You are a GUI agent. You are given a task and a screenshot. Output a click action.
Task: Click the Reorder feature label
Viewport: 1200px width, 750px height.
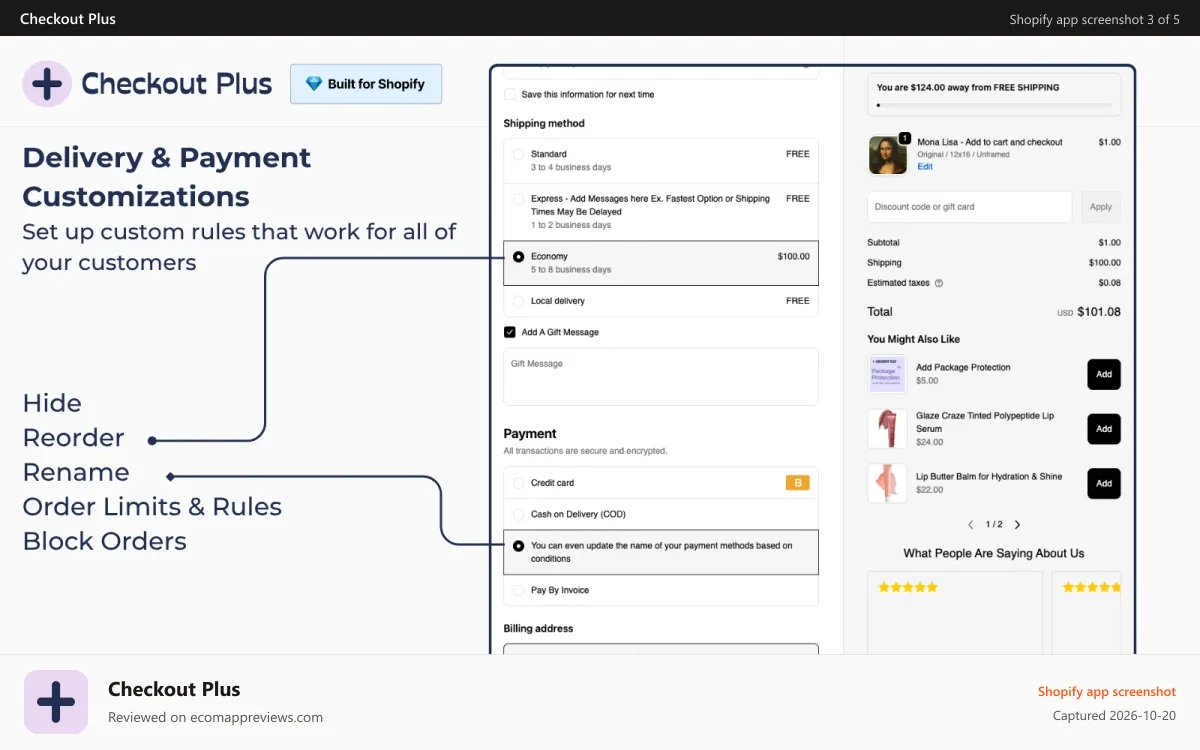click(x=74, y=438)
